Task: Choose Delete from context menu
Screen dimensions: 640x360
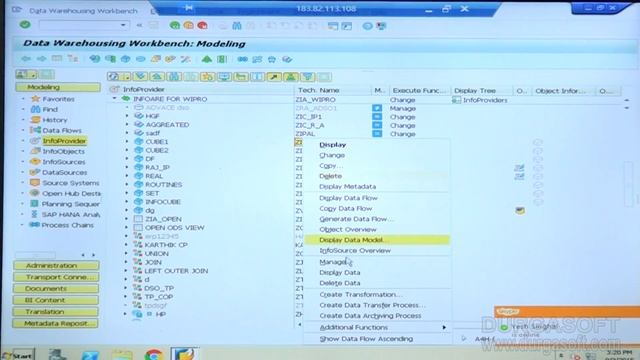Action: click(x=331, y=176)
